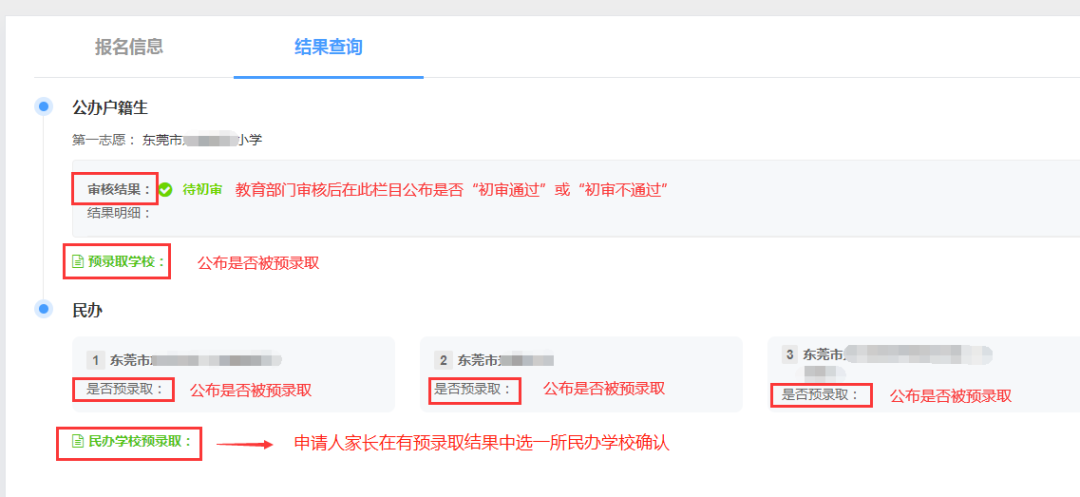
Task: Click 是否预录取 in the third school card
Action: click(818, 395)
